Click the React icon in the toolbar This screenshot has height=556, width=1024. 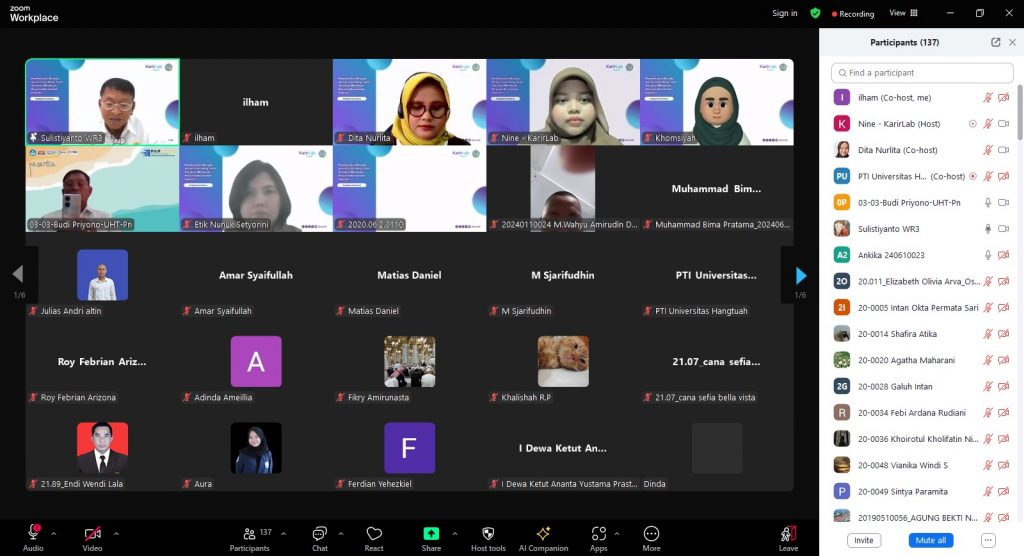(x=374, y=538)
